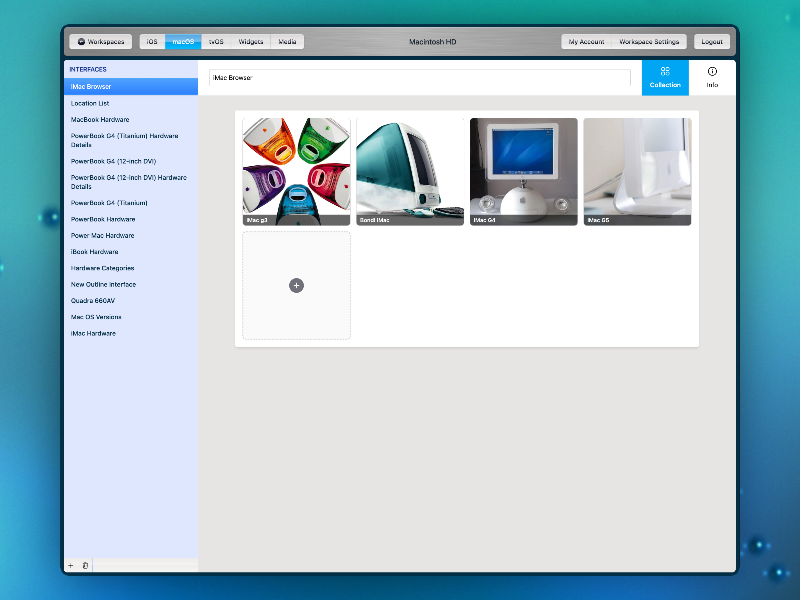Select Hardware Categories in the sidebar
The height and width of the screenshot is (600, 800).
click(102, 268)
